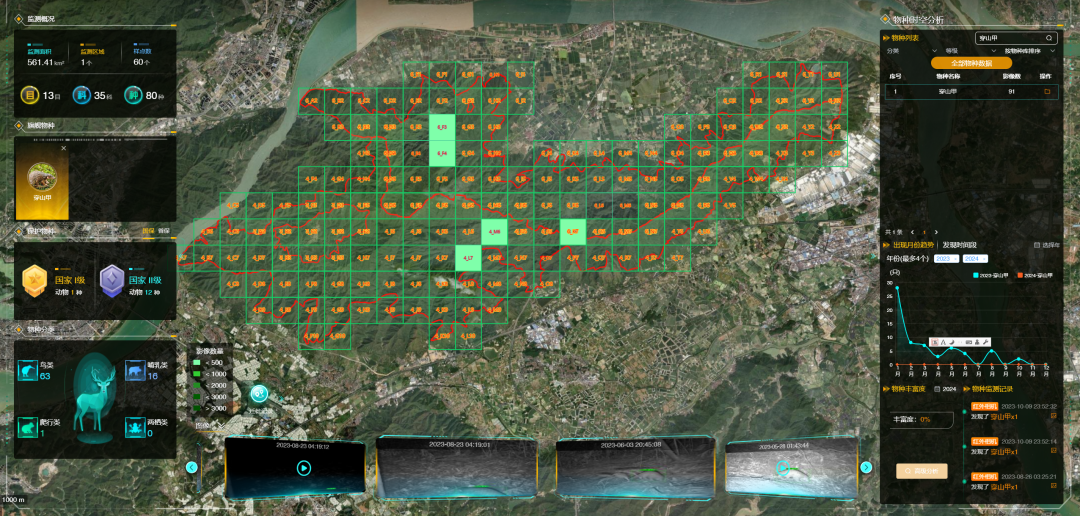1080x516 pixels.
Task: Toggle the 选择年 checkbox
Action: pyautogui.click(x=1036, y=244)
